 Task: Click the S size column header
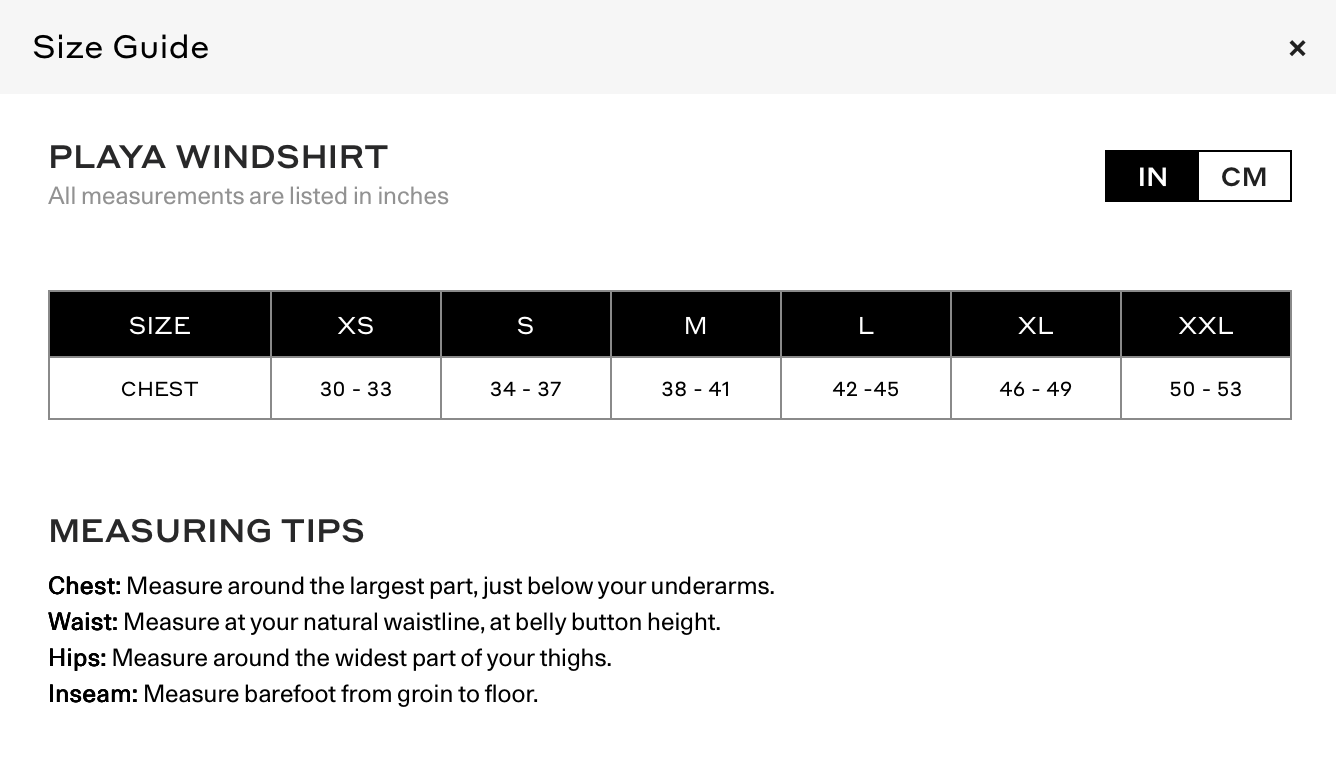coord(526,324)
